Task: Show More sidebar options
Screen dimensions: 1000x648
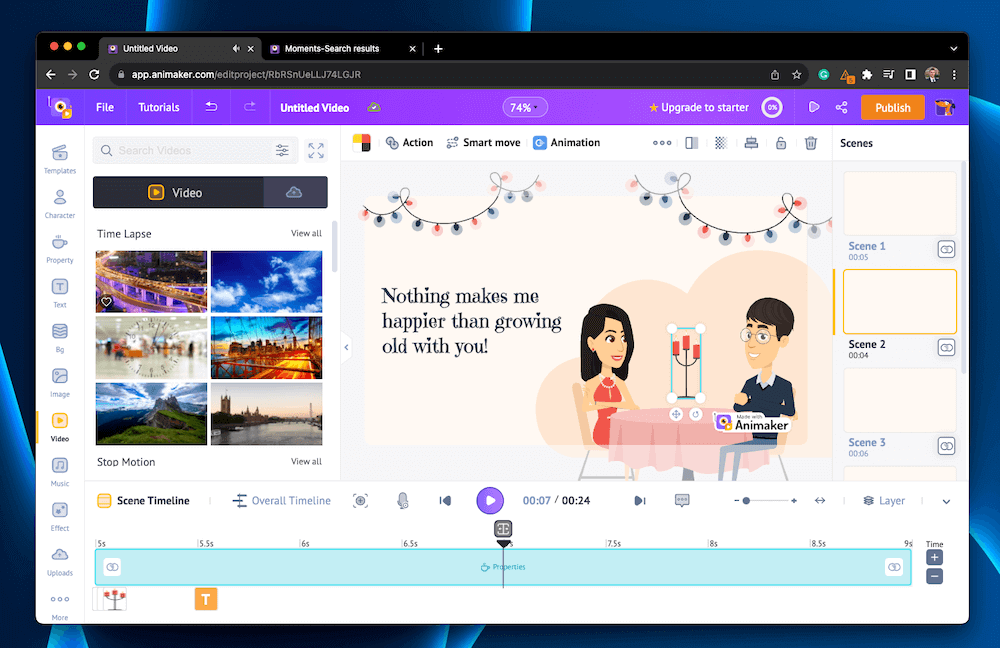Action: coord(60,606)
